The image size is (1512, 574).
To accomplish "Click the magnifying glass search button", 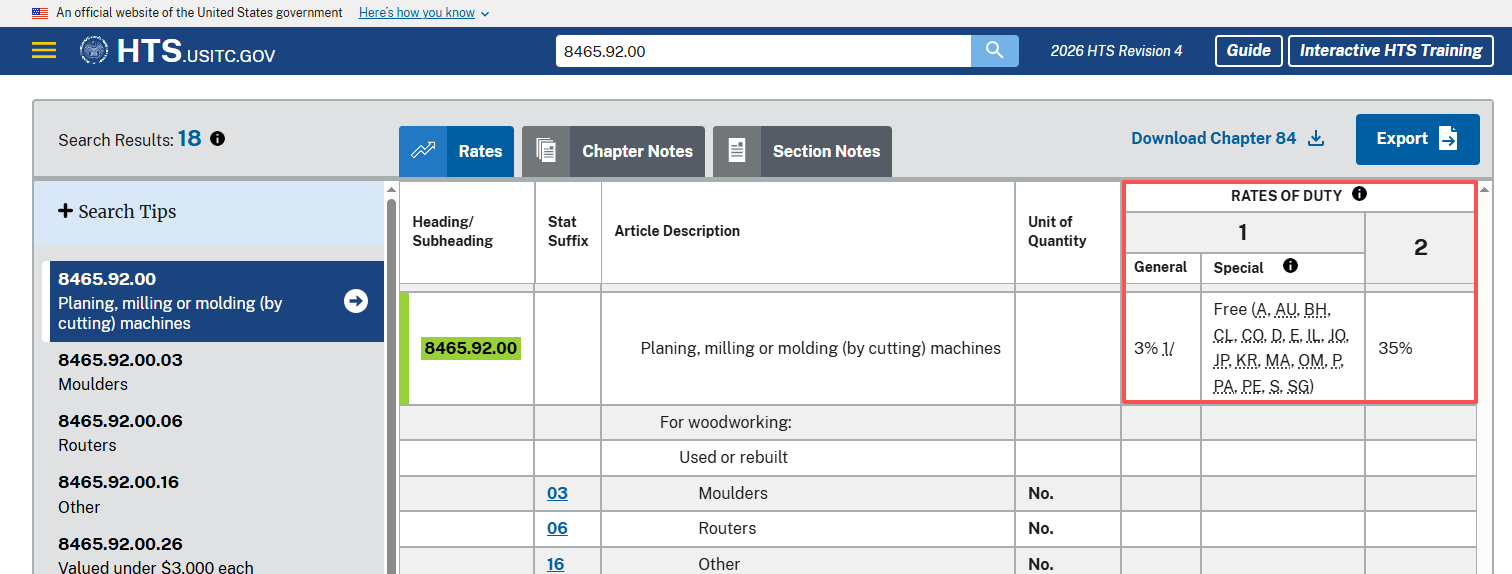I will pos(994,51).
